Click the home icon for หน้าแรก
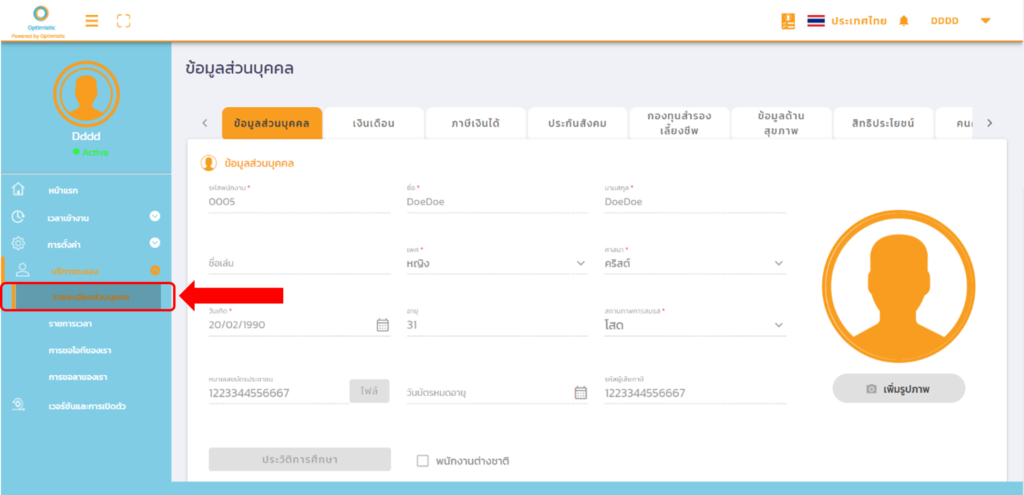The image size is (1024, 495). click(18, 190)
